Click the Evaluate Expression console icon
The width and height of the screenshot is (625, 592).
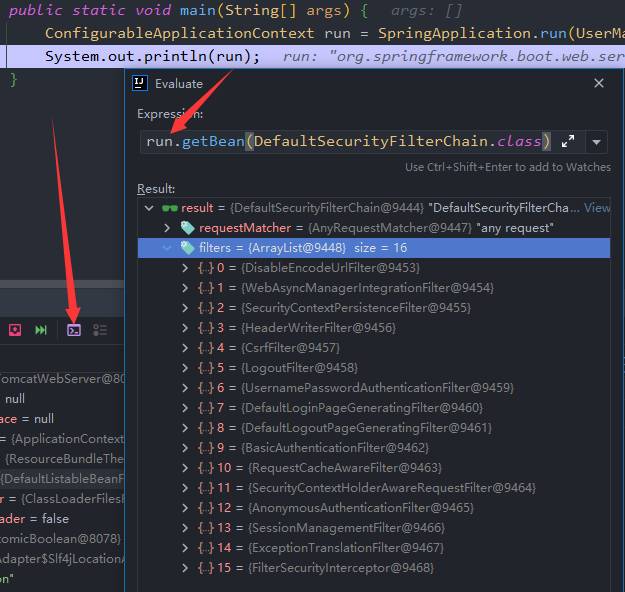73,329
